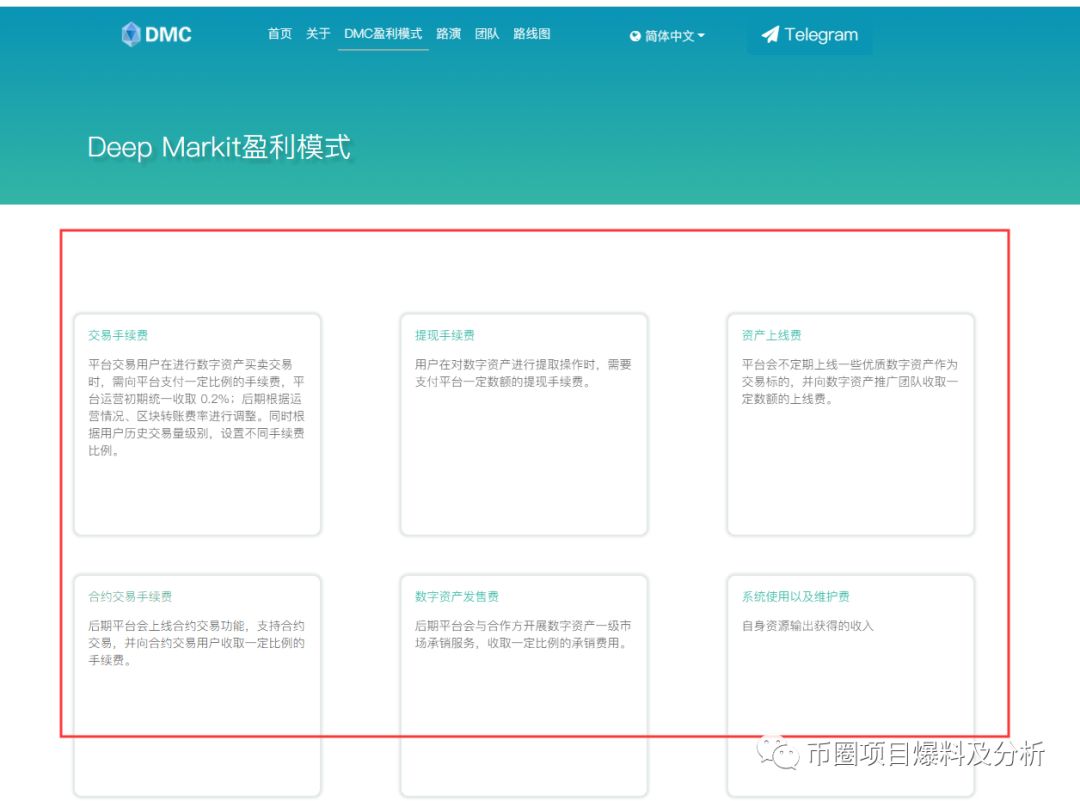Open the 关于 nav item

tap(318, 34)
